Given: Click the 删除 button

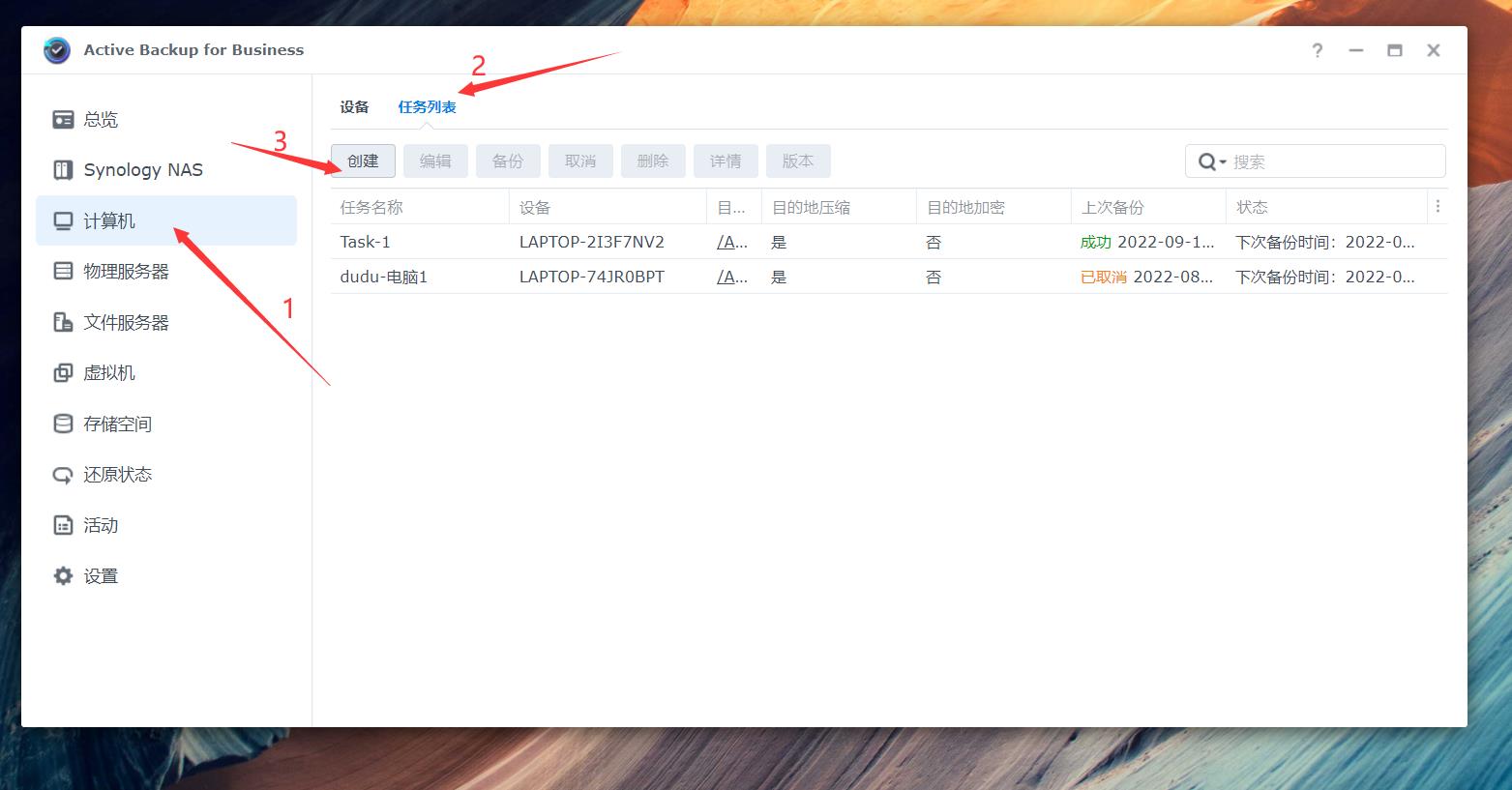Looking at the screenshot, I should [653, 161].
